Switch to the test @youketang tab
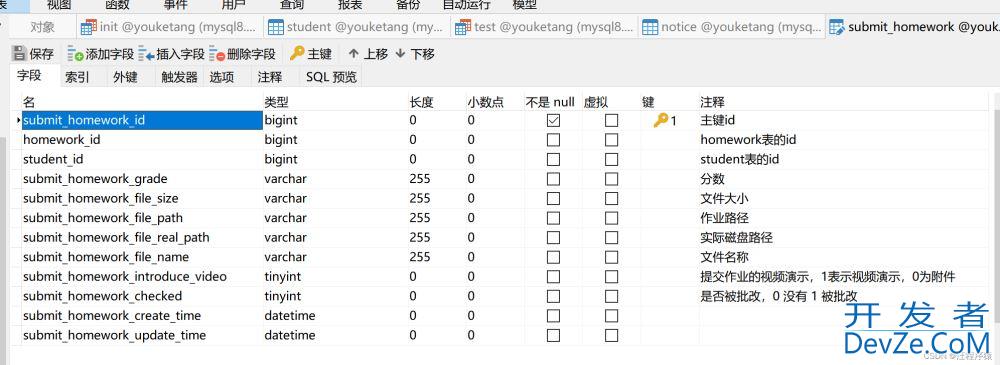 click(x=543, y=27)
